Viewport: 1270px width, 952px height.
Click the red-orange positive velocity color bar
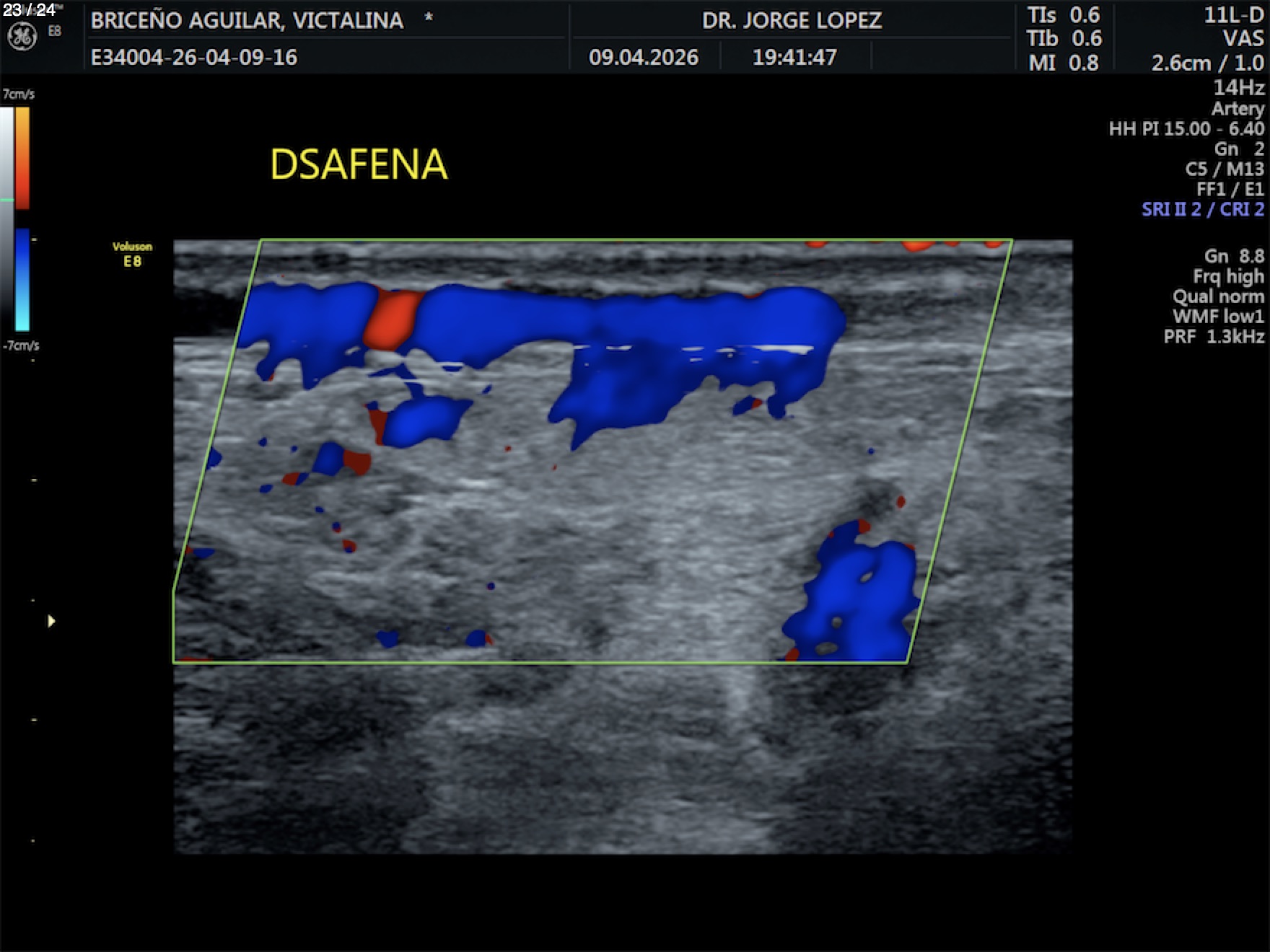click(22, 157)
